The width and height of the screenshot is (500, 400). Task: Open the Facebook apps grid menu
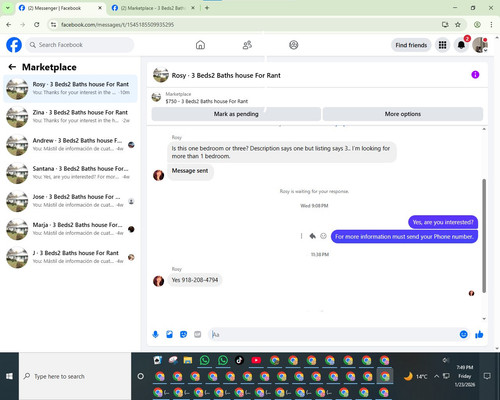click(x=442, y=45)
